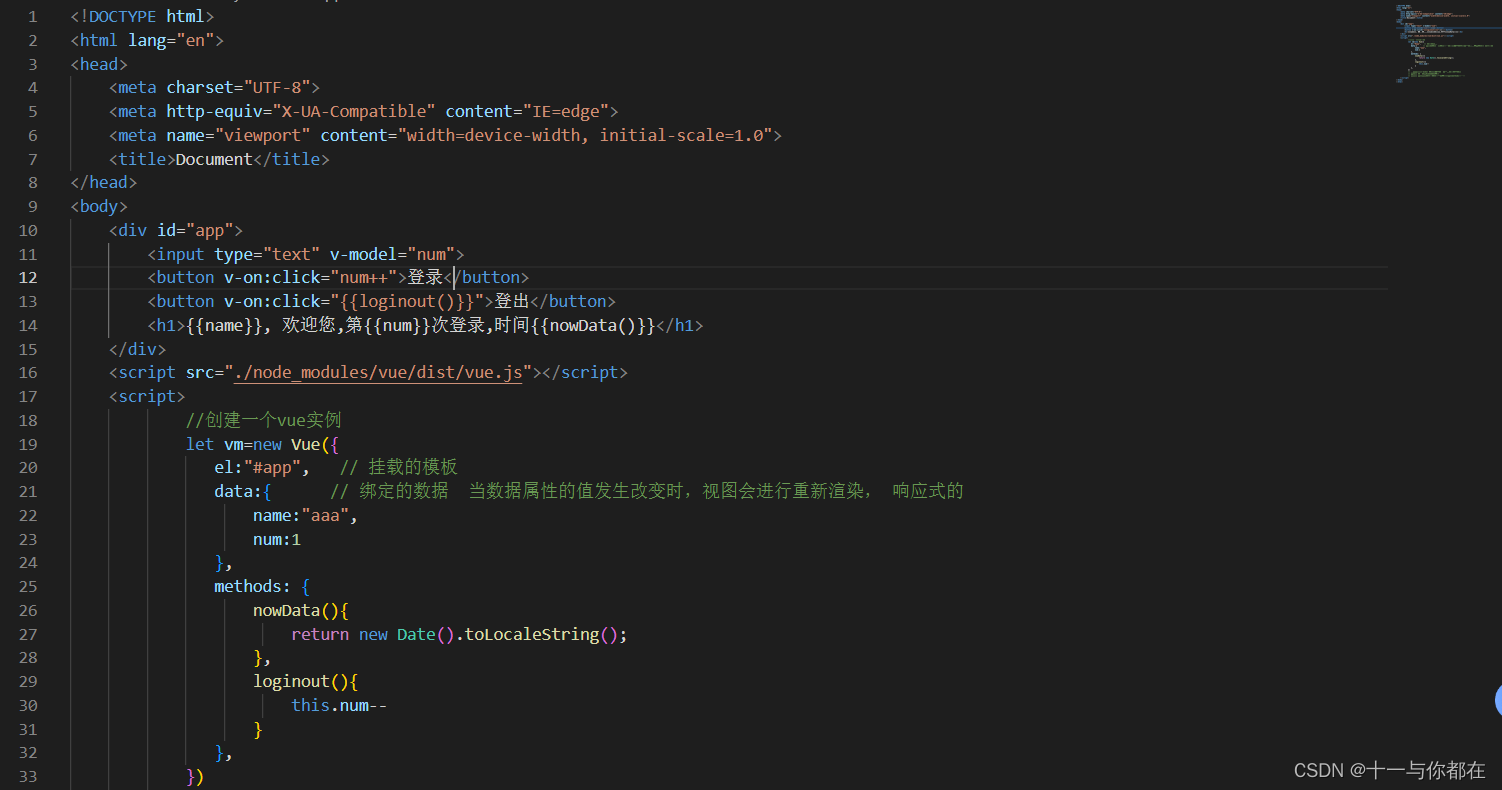1502x790 pixels.
Task: Click the methods: key on line 25
Action: [x=252, y=587]
